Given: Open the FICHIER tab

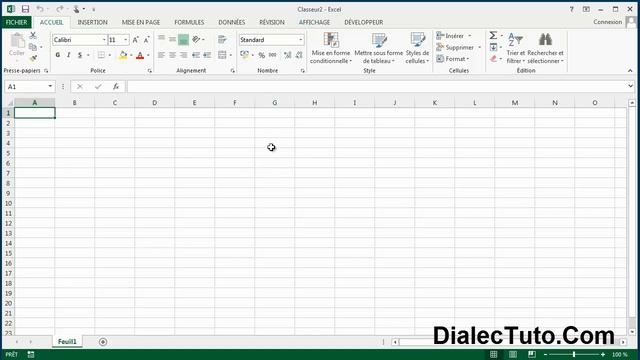Looking at the screenshot, I should tap(16, 22).
